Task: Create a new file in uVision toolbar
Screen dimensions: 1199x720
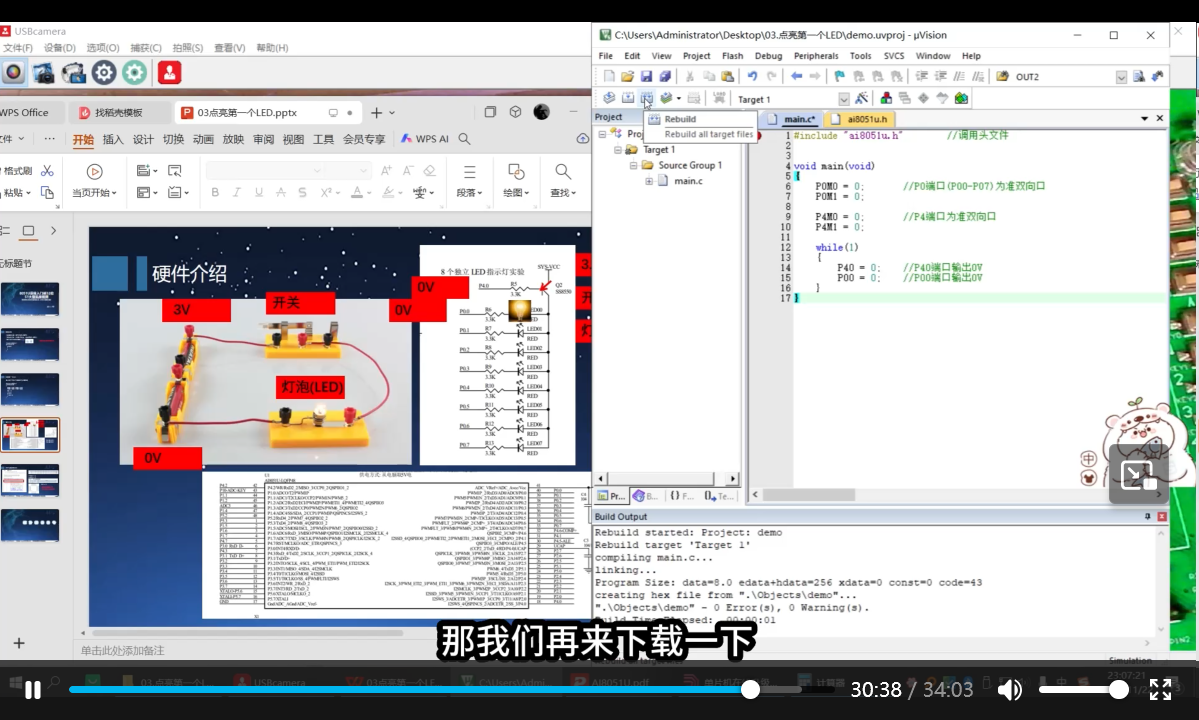Action: tap(609, 76)
